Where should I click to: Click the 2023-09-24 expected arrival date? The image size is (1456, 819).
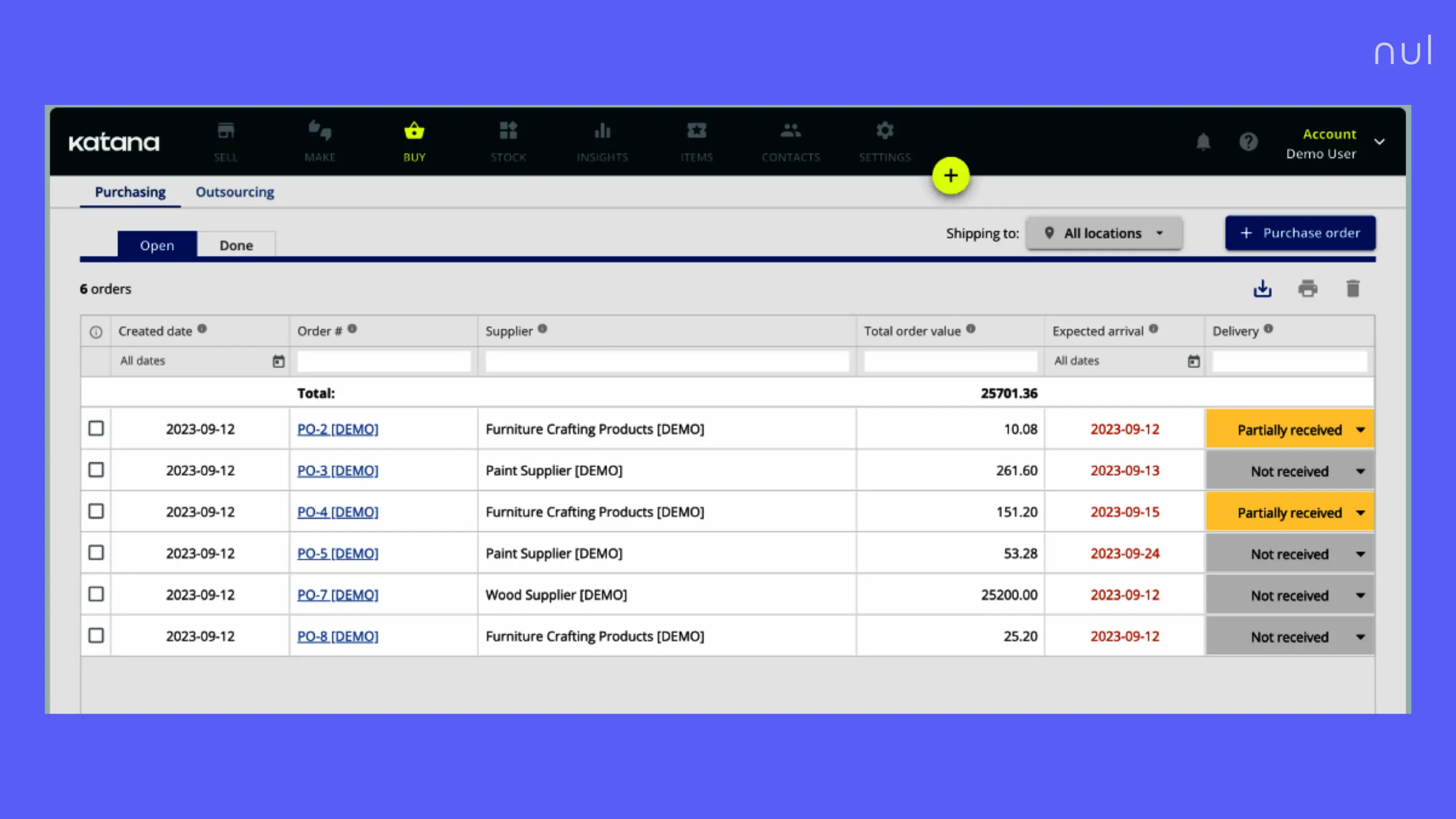coord(1125,553)
